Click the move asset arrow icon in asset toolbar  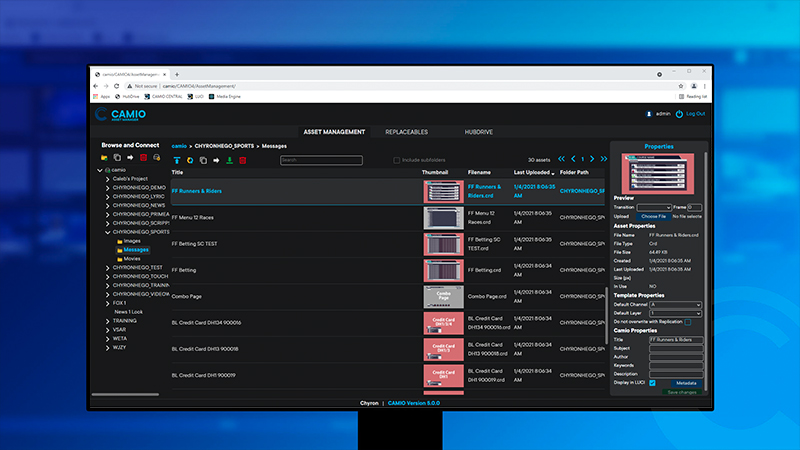[216, 160]
